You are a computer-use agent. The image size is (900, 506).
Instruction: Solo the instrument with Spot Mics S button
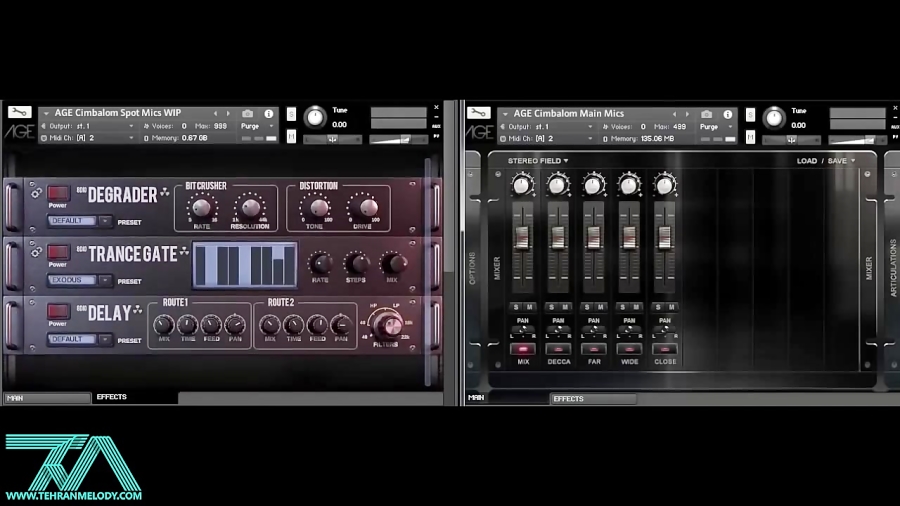[291, 114]
